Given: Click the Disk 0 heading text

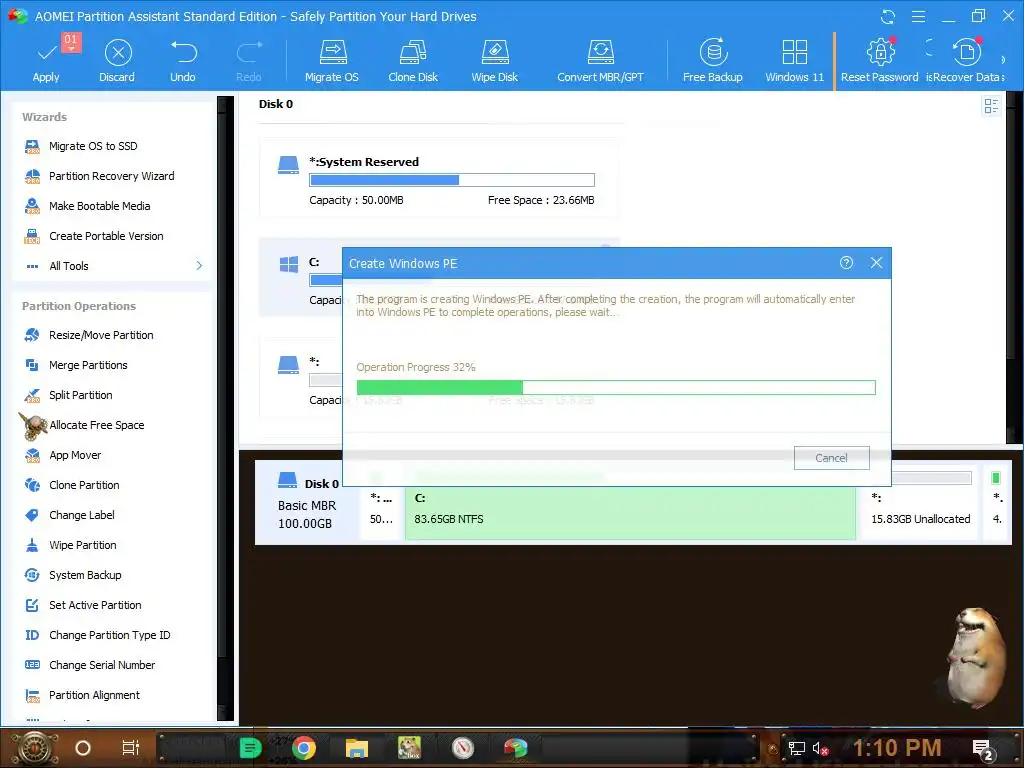Looking at the screenshot, I should click(x=276, y=104).
